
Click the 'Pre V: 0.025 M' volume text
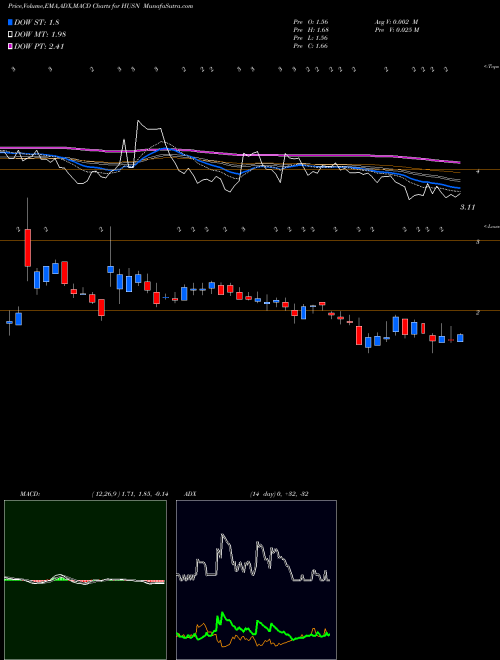click(x=396, y=30)
